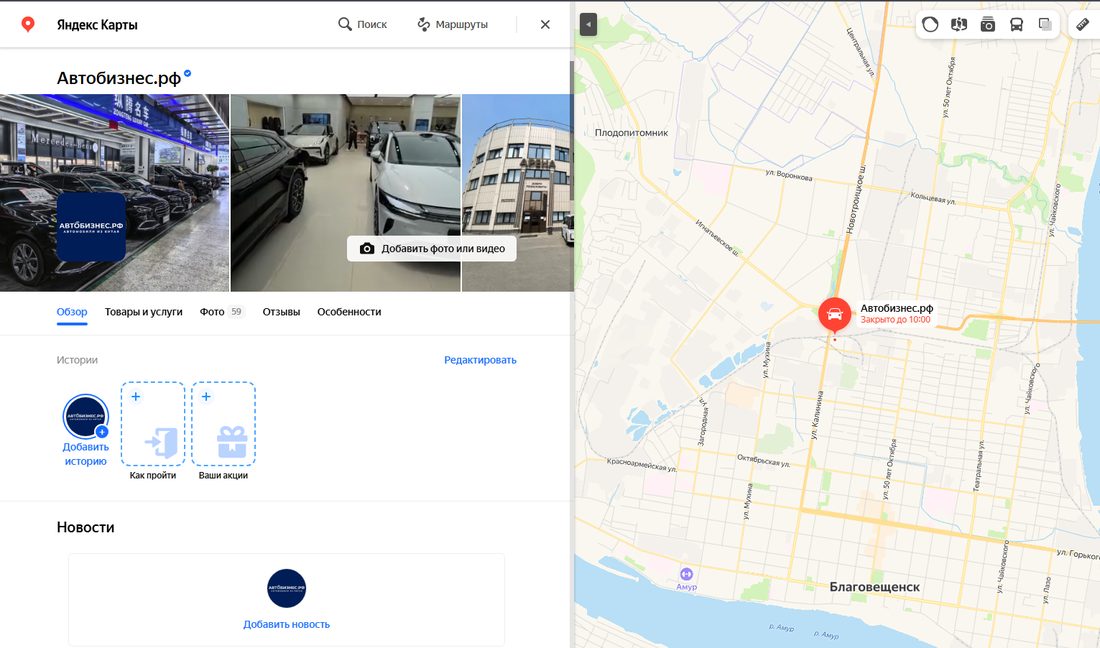Open search via the Поиск magnifier
The height and width of the screenshot is (648, 1100).
tap(362, 25)
